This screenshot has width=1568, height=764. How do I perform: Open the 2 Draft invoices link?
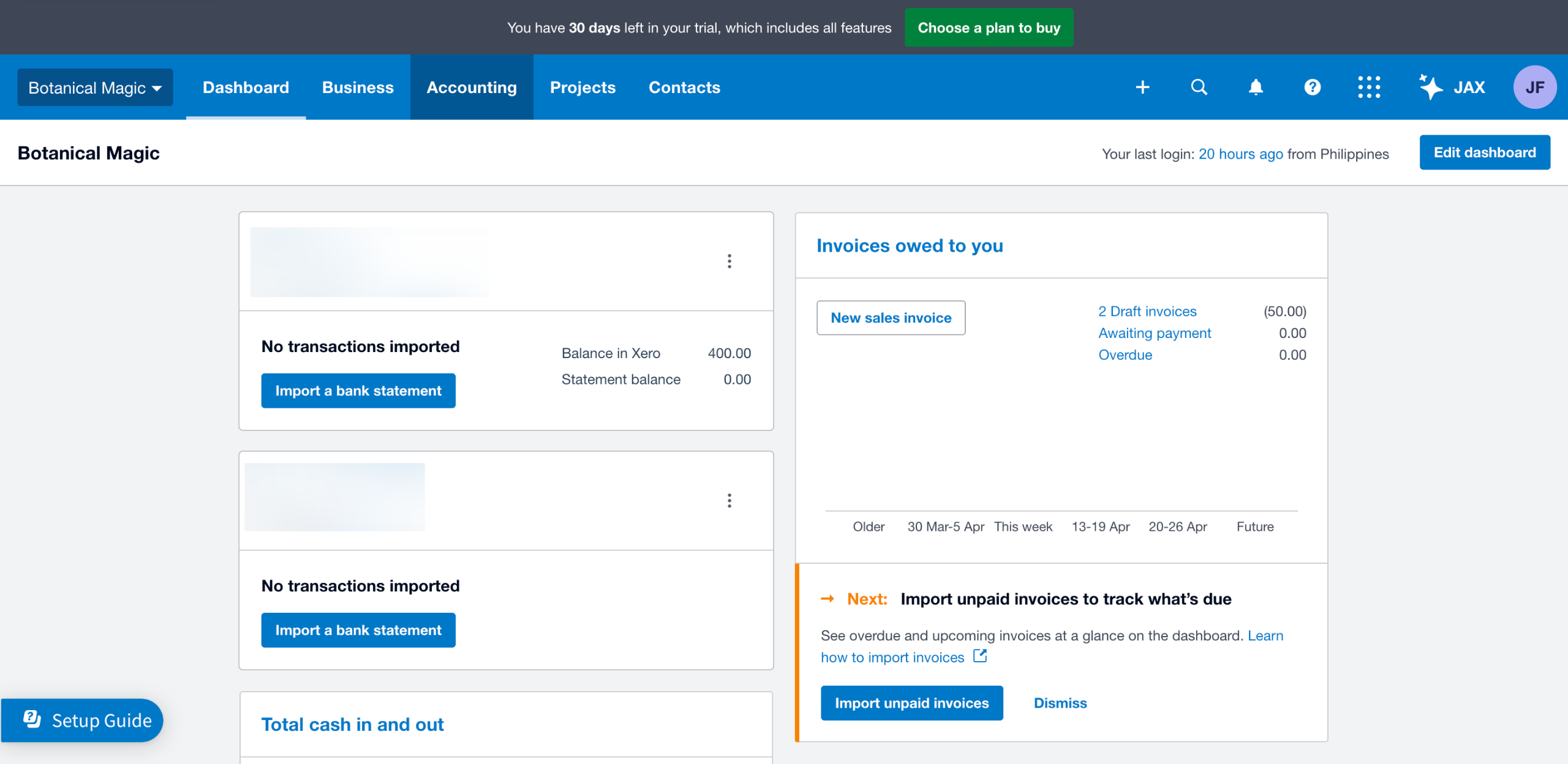point(1147,312)
